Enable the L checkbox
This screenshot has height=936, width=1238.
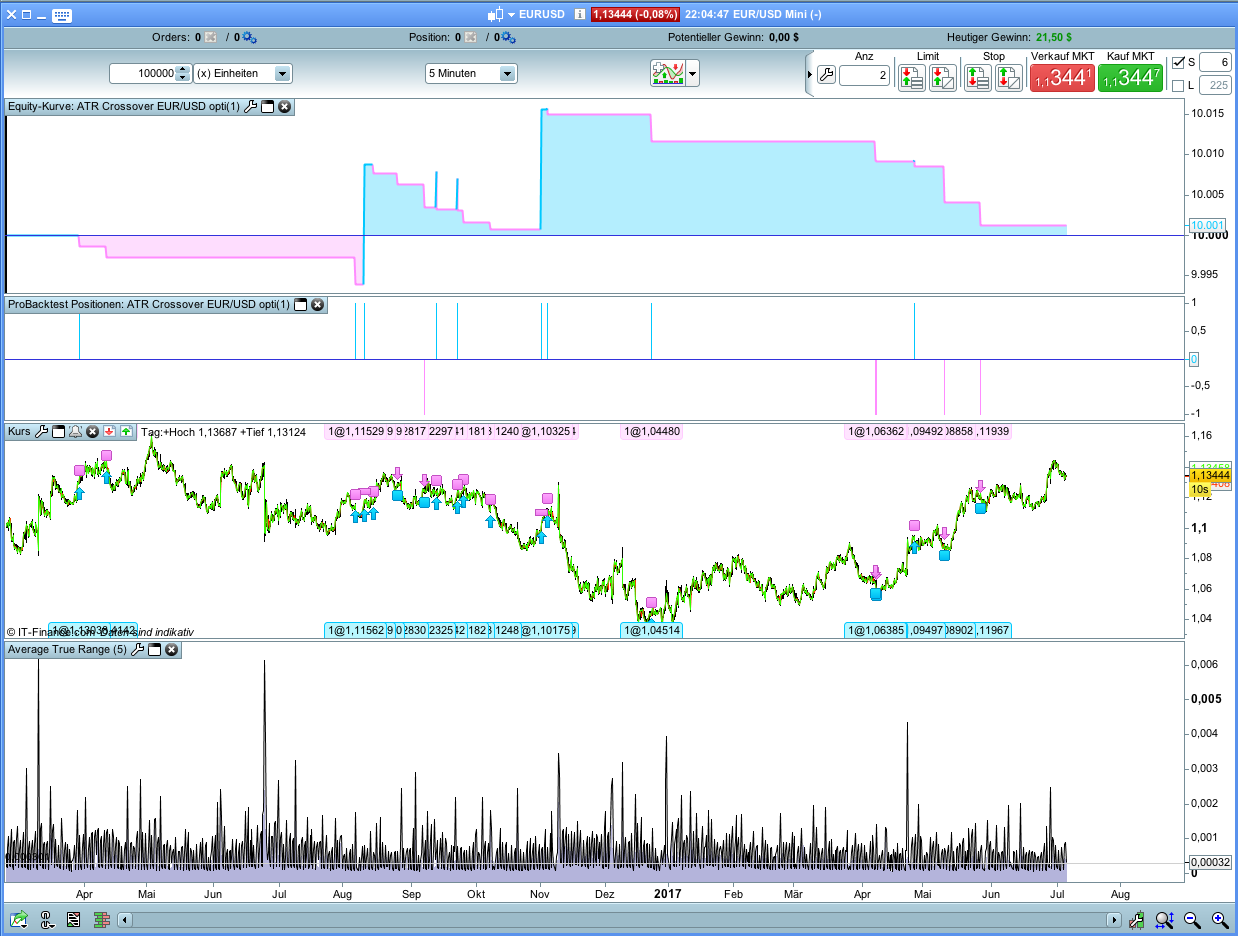[1178, 86]
